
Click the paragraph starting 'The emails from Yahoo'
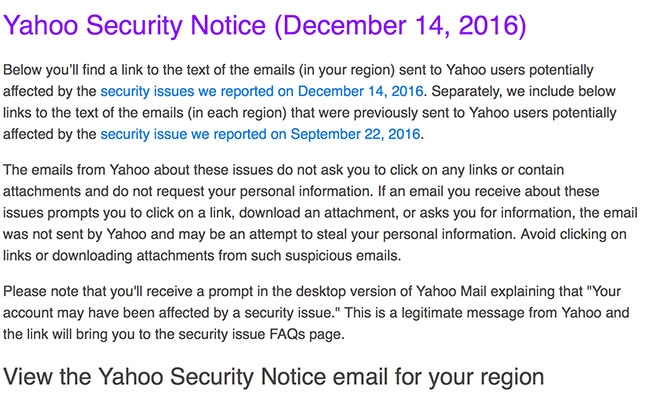(320, 213)
